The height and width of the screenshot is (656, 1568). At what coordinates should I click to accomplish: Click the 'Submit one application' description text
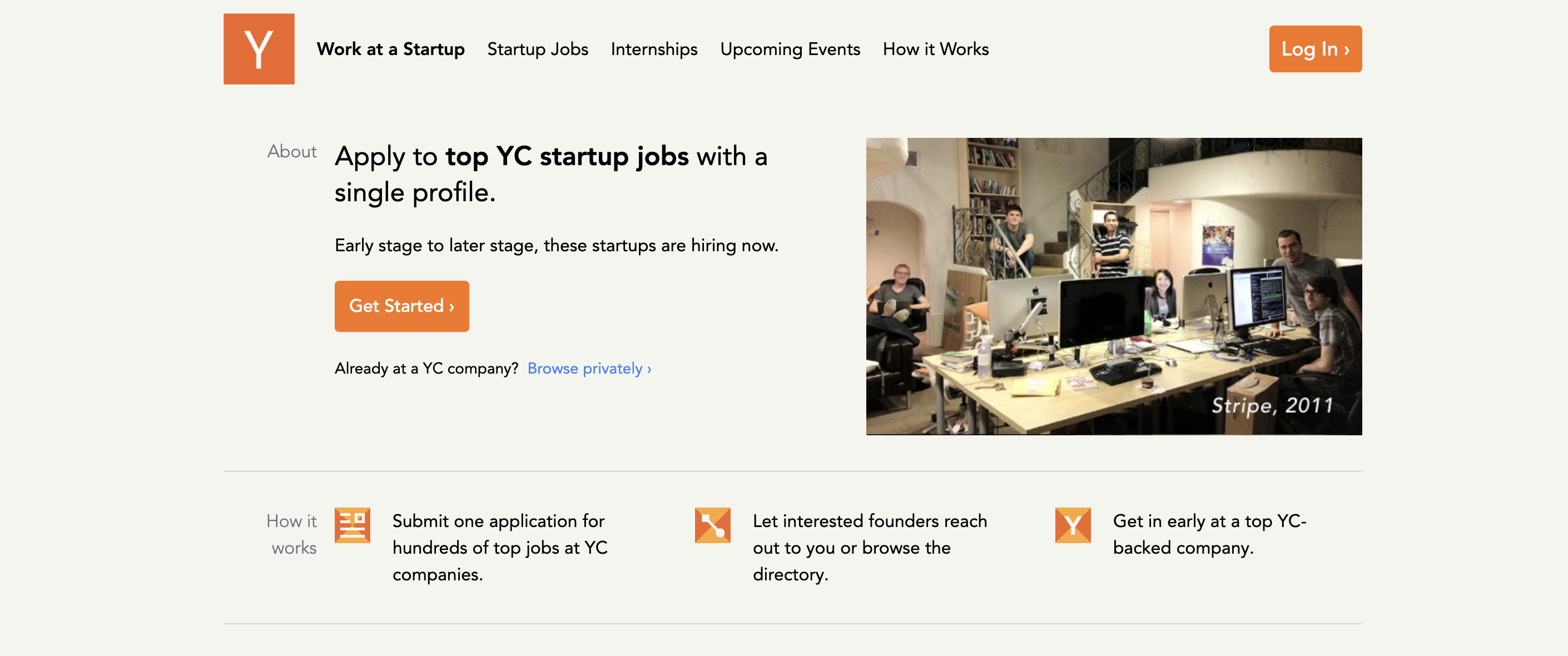click(x=499, y=547)
